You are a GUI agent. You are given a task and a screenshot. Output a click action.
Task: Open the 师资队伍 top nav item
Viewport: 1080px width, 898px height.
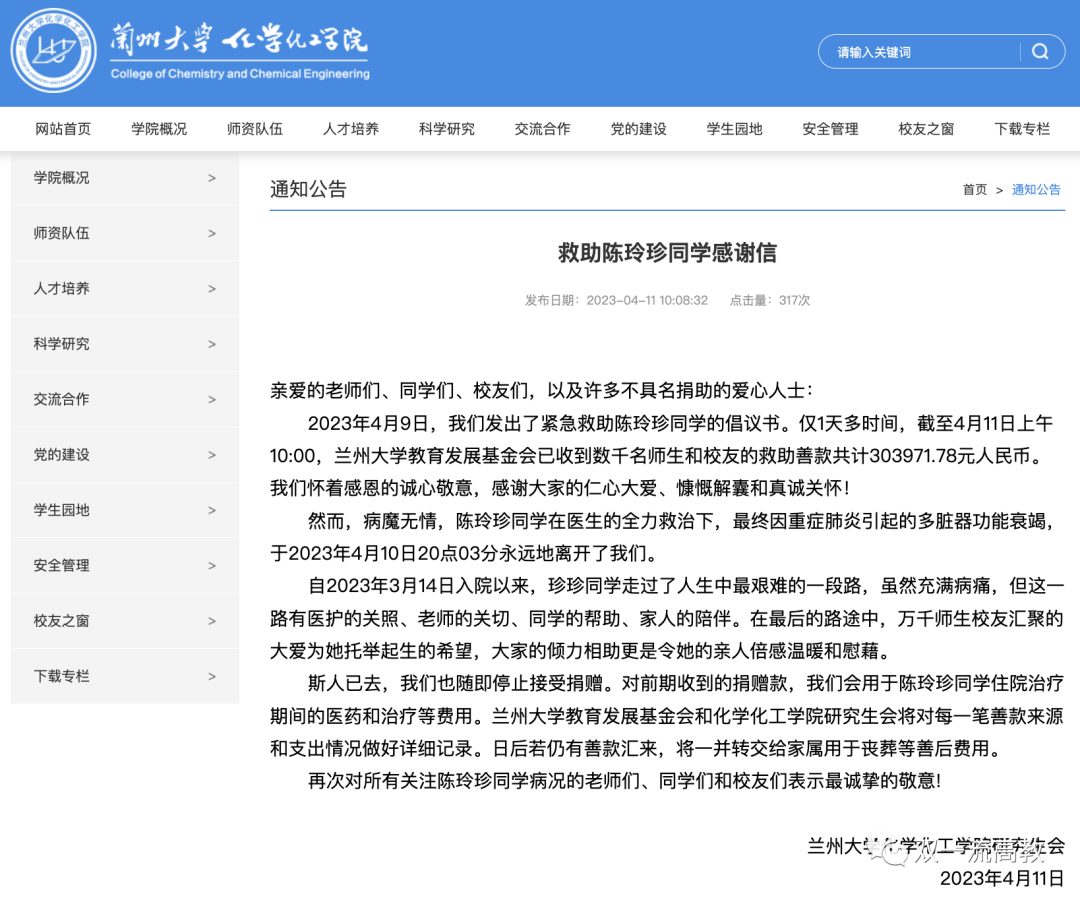(x=255, y=129)
